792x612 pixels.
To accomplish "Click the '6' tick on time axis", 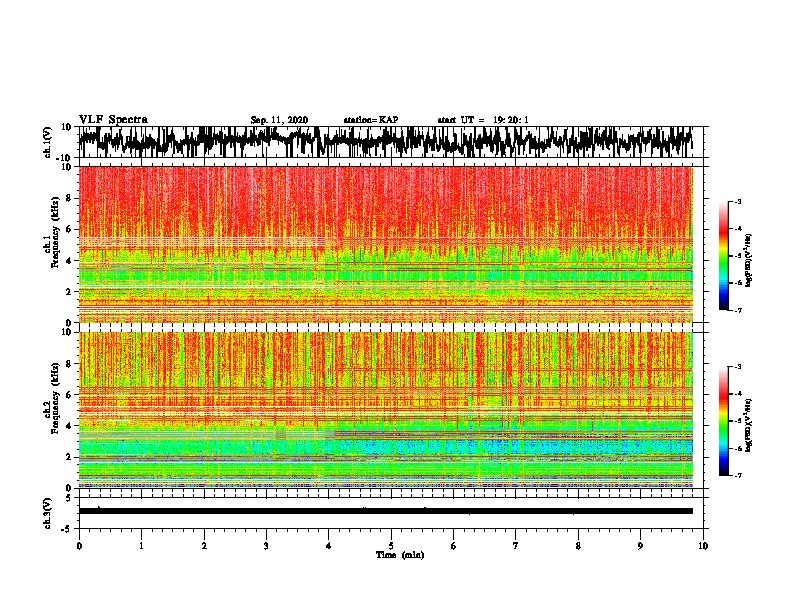I will click(x=454, y=546).
